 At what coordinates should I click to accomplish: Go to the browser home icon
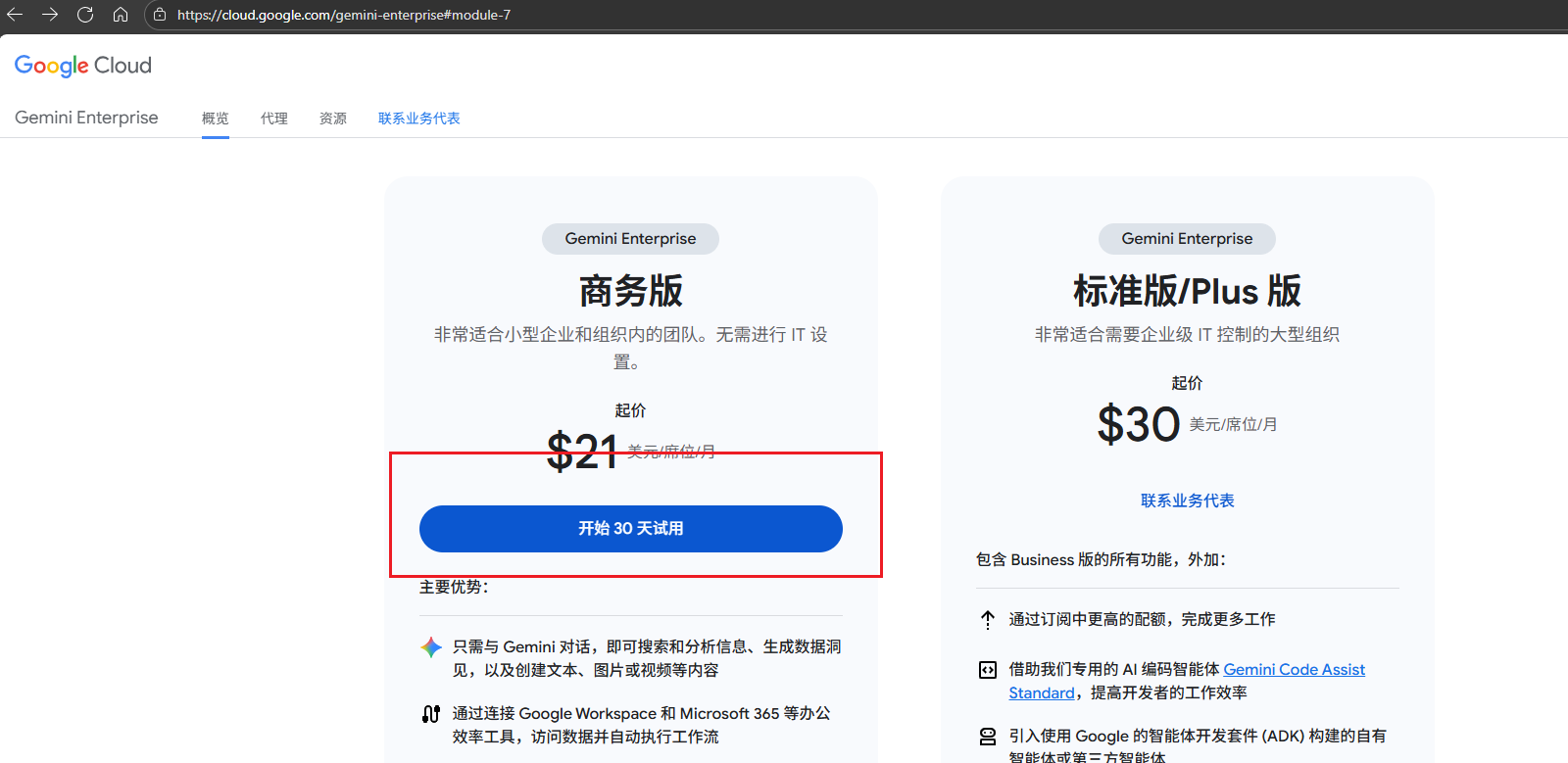[121, 15]
